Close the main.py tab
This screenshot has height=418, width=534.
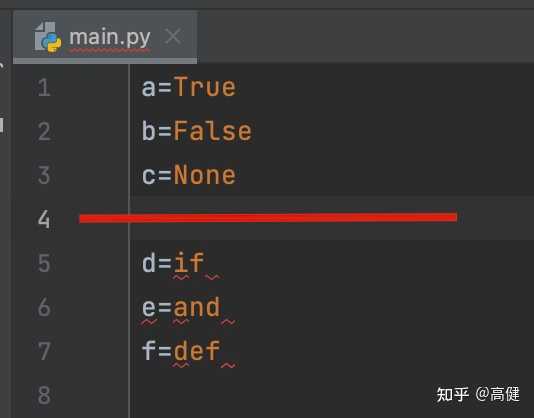pos(173,36)
